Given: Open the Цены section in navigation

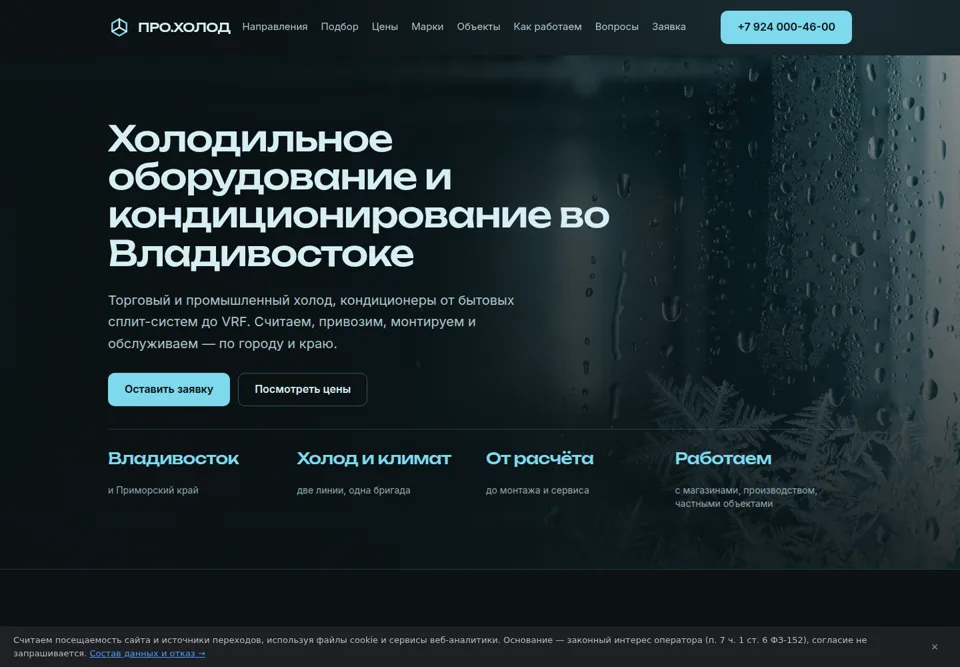Looking at the screenshot, I should [x=384, y=27].
